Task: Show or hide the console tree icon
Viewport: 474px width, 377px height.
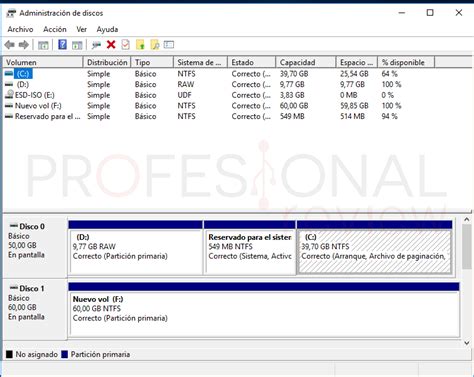Action: point(43,45)
